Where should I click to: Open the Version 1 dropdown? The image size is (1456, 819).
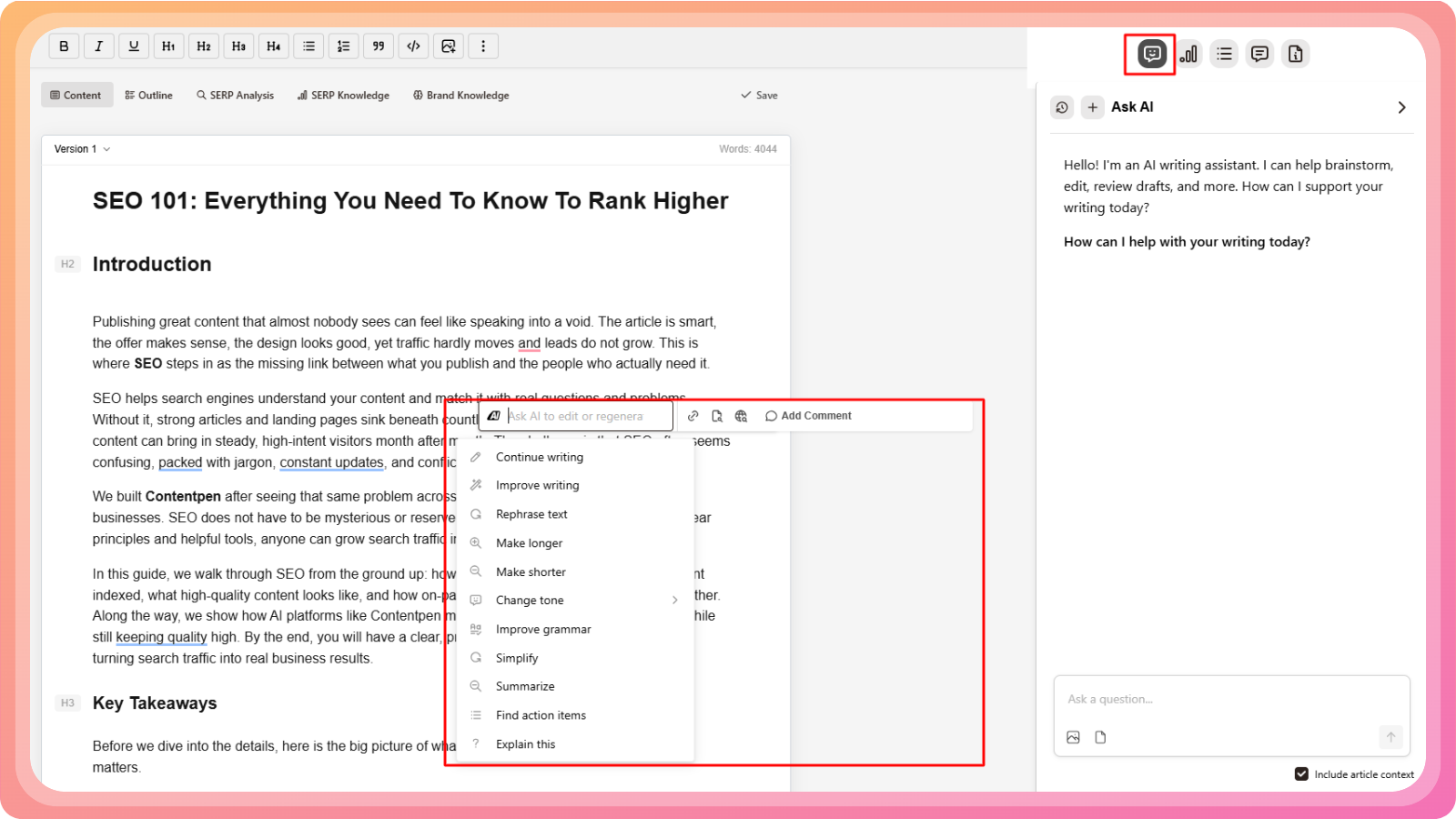82,149
